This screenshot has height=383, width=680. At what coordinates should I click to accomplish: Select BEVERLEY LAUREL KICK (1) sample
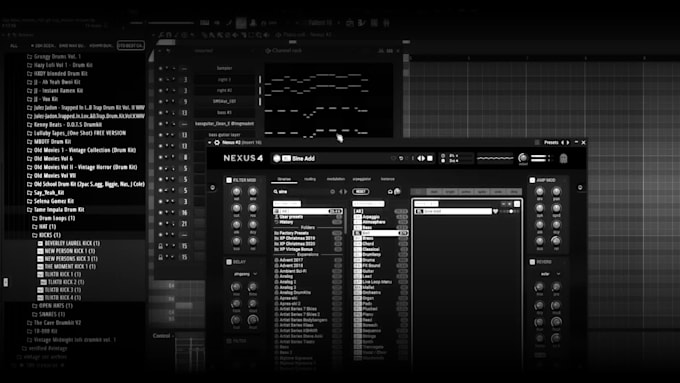coord(69,243)
